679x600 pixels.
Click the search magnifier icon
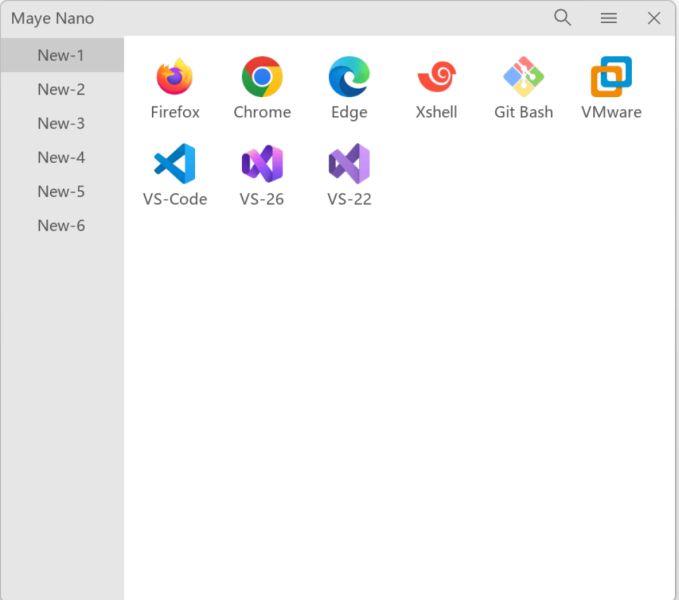(x=563, y=18)
